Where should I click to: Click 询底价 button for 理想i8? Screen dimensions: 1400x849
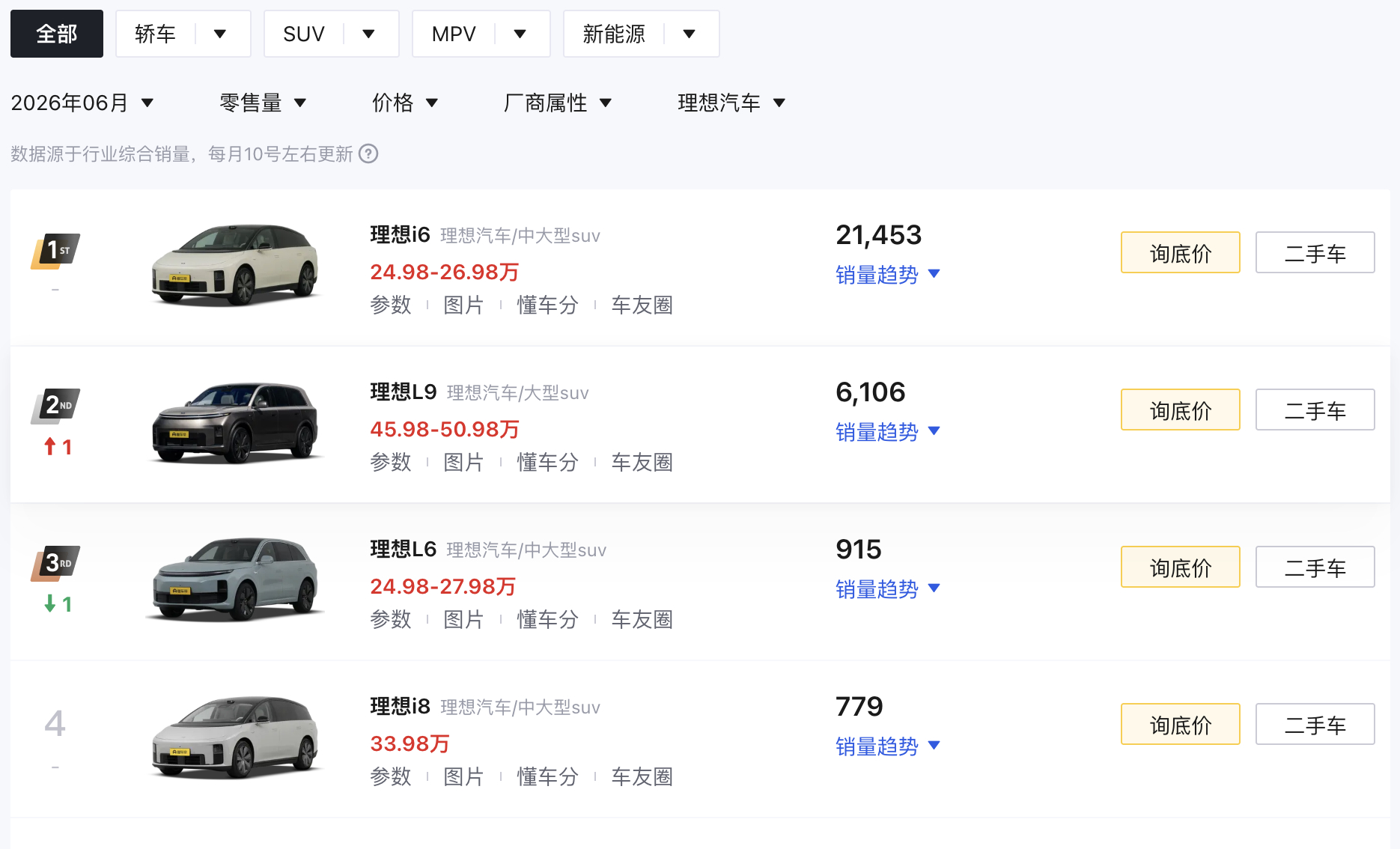tap(1181, 725)
